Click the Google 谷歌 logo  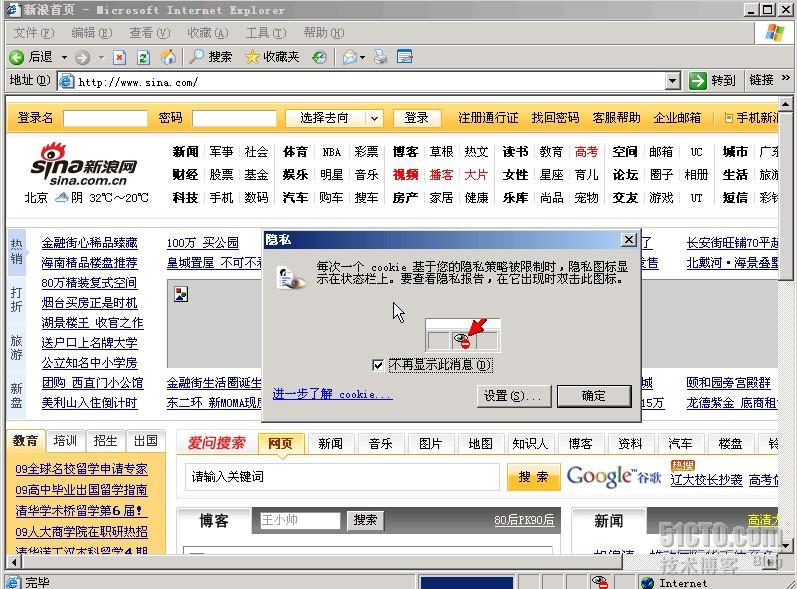(614, 477)
